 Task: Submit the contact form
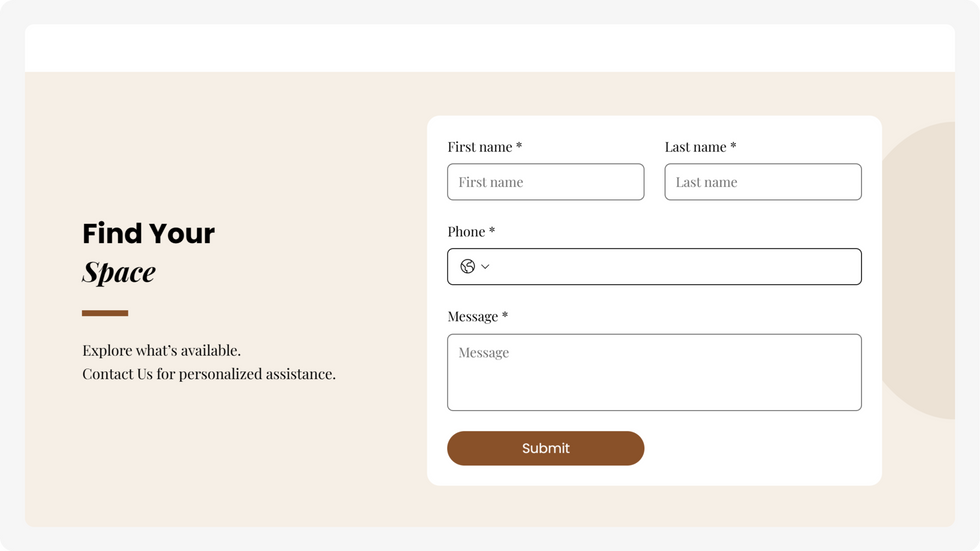tap(546, 448)
